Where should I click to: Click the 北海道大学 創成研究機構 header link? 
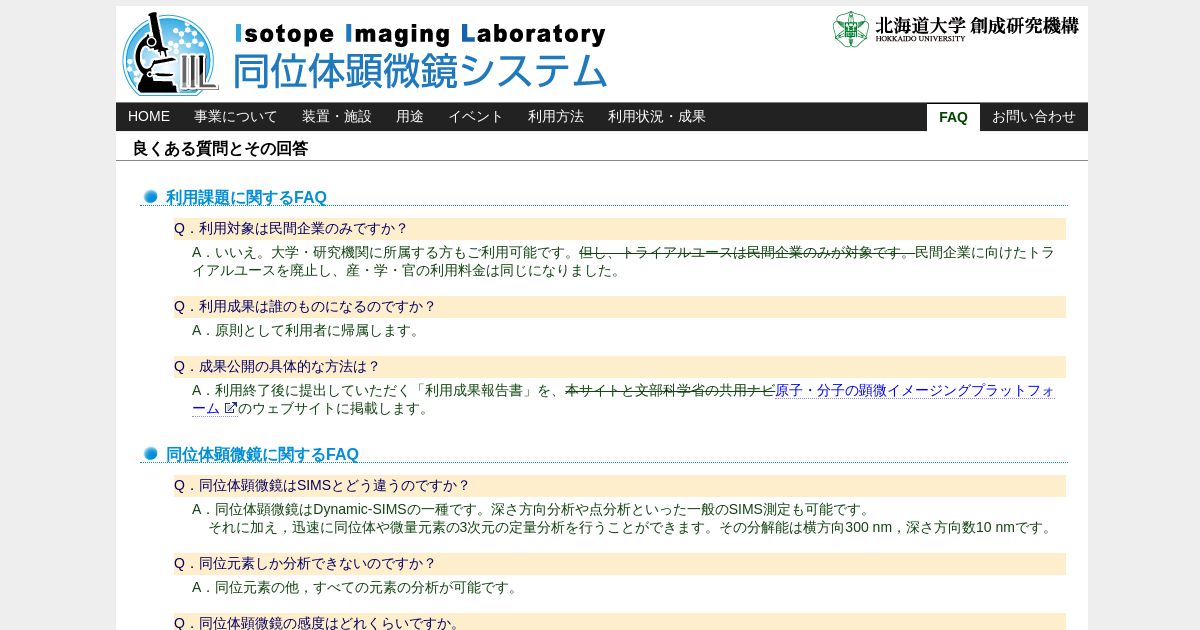click(956, 29)
